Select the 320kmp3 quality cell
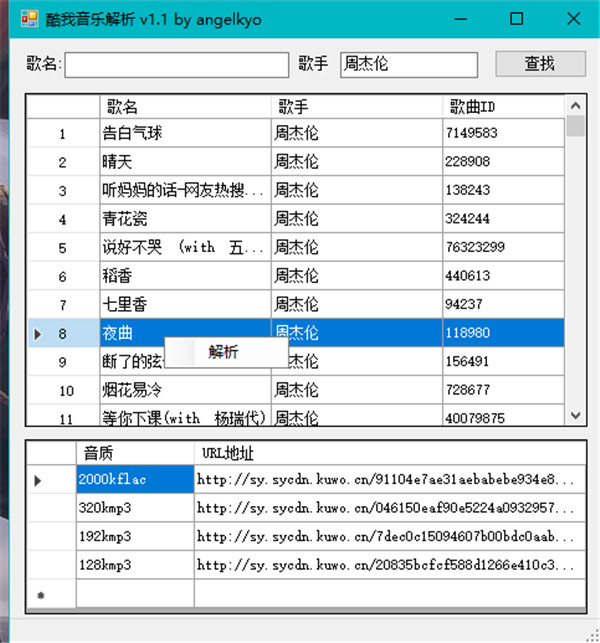Image resolution: width=600 pixels, height=643 pixels. pos(135,508)
